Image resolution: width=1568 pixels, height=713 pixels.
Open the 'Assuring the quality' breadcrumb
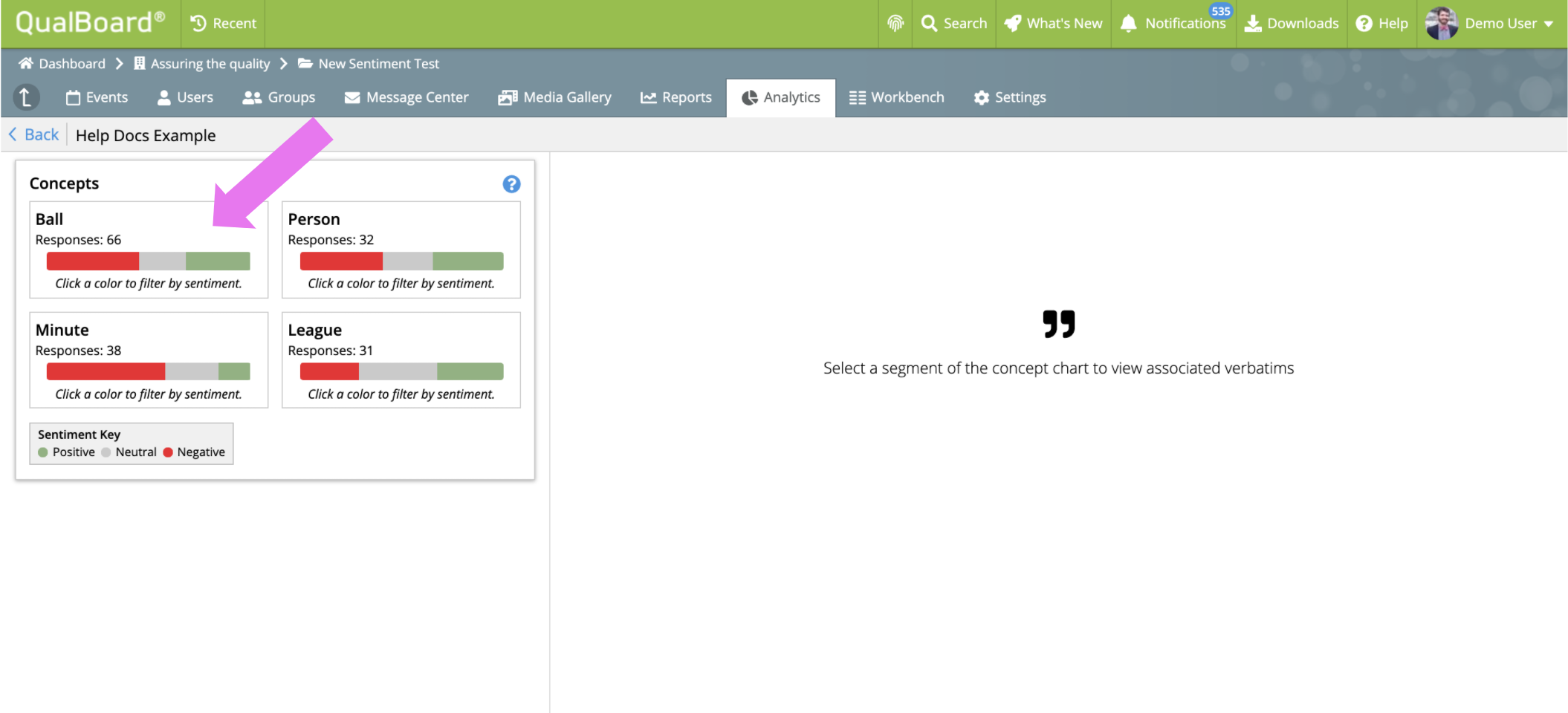coord(202,64)
